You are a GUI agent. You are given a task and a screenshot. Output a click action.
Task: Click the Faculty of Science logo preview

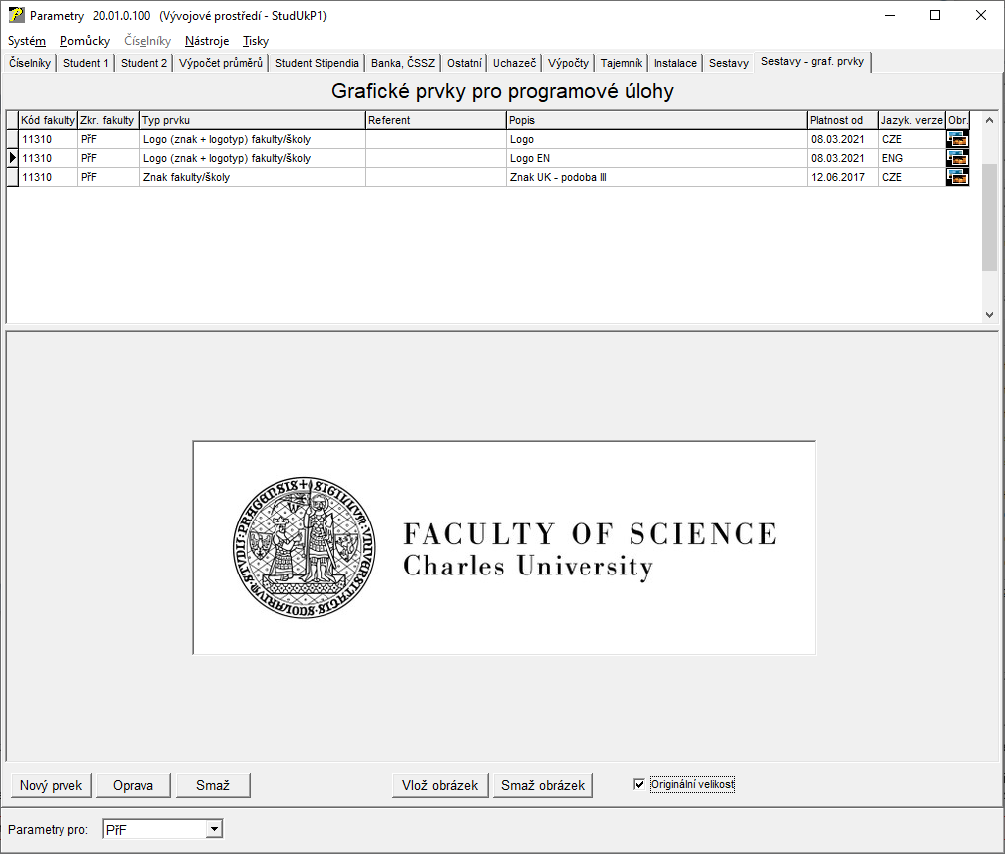pyautogui.click(x=504, y=547)
